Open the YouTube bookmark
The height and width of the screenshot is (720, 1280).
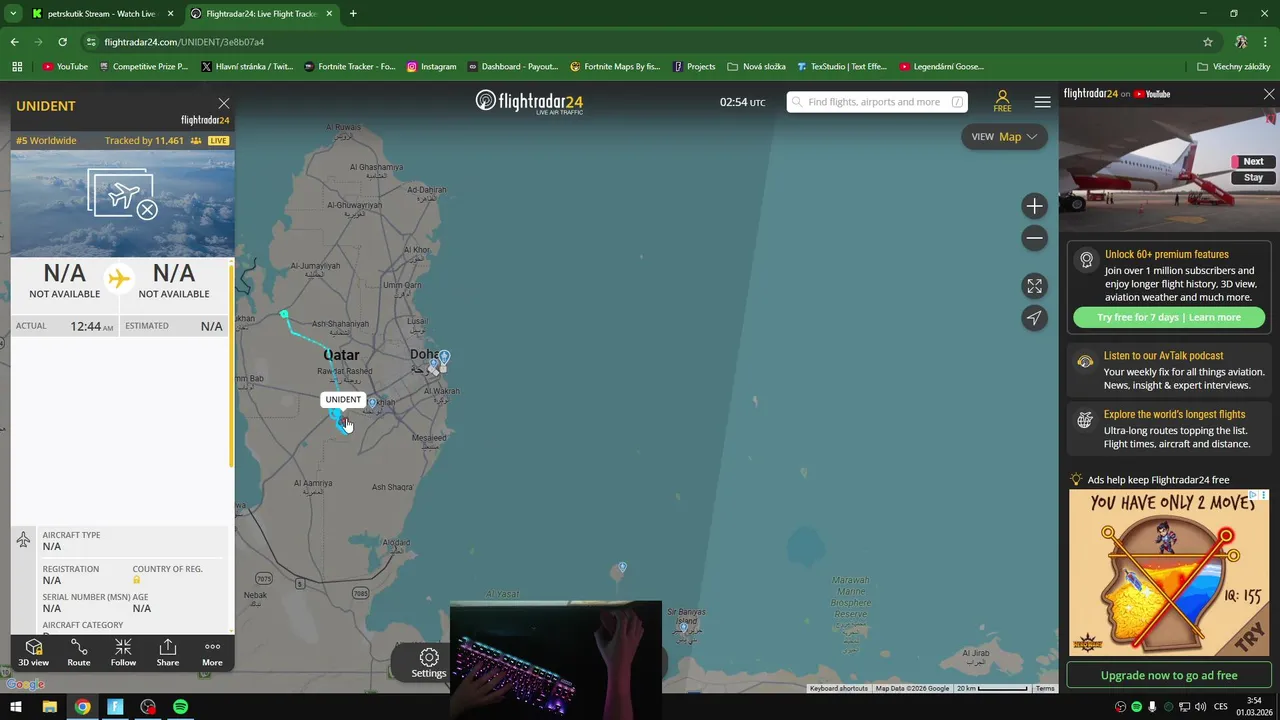pyautogui.click(x=65, y=67)
